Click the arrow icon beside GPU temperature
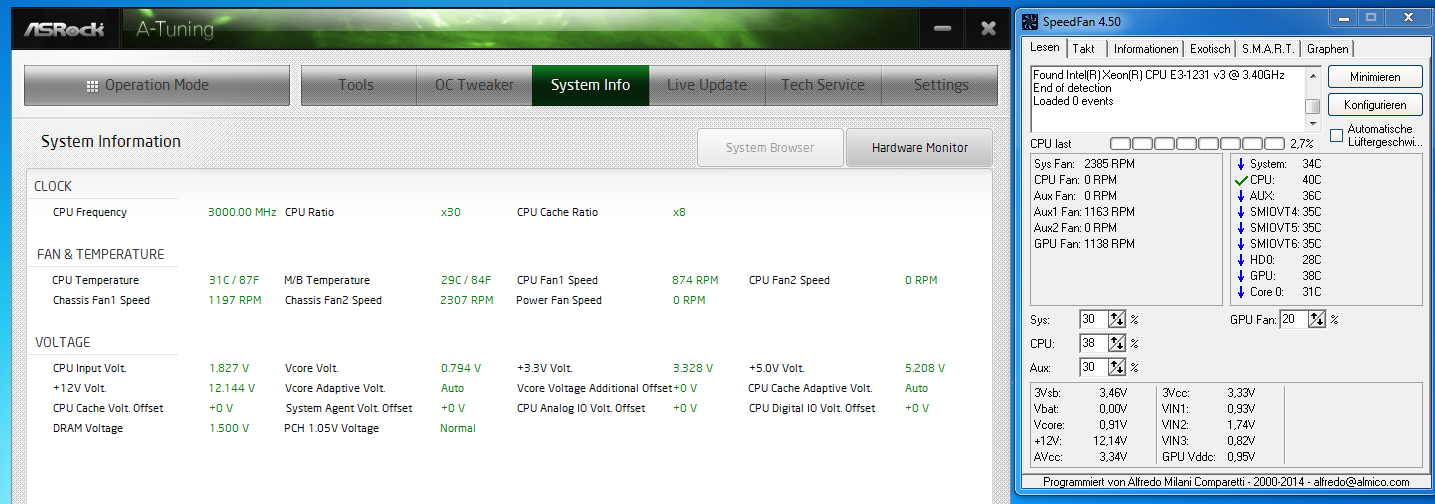This screenshot has width=1435, height=504. 1241,276
